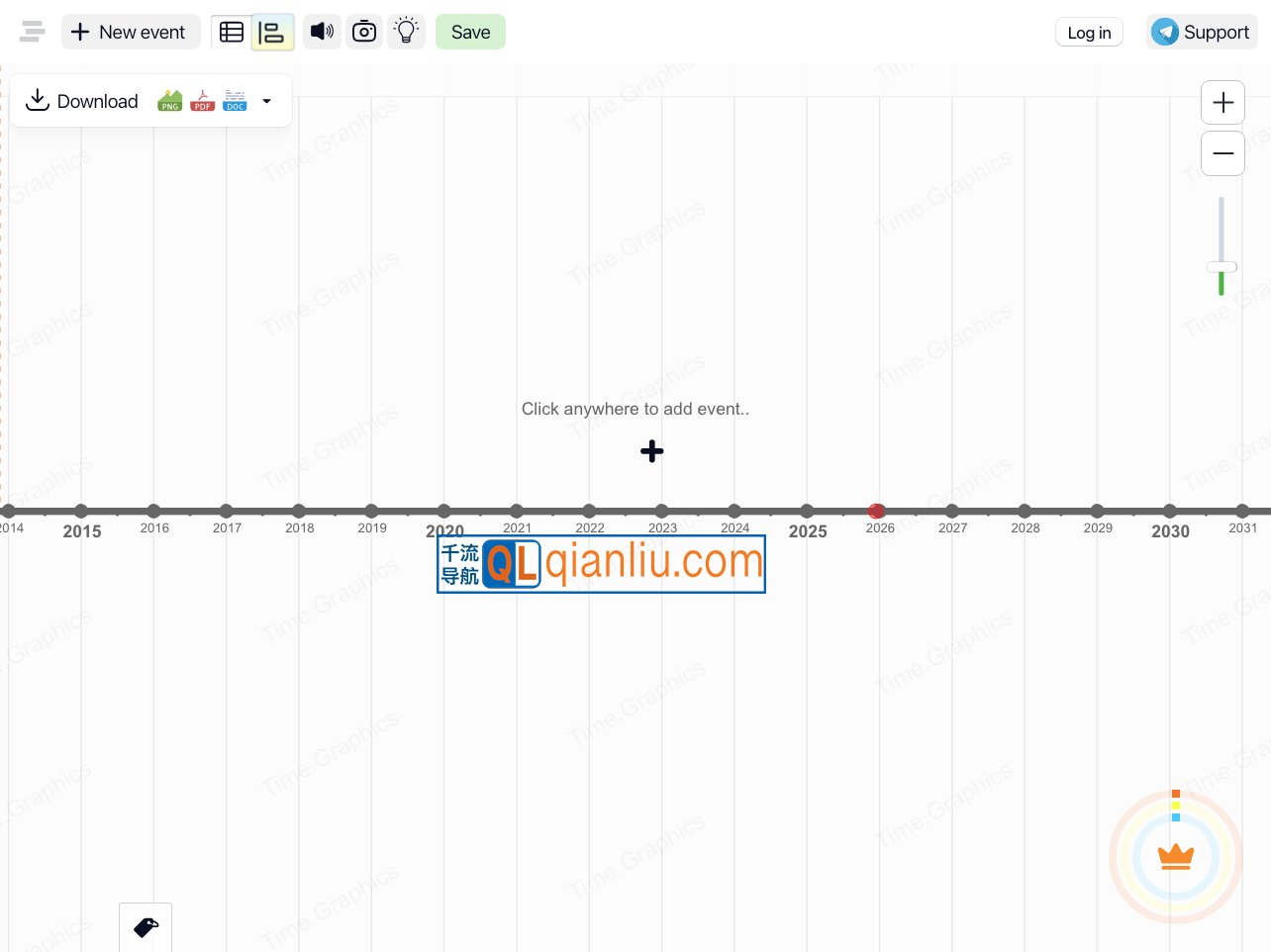The image size is (1271, 952).
Task: Select the red marker near 2026
Action: [x=877, y=512]
